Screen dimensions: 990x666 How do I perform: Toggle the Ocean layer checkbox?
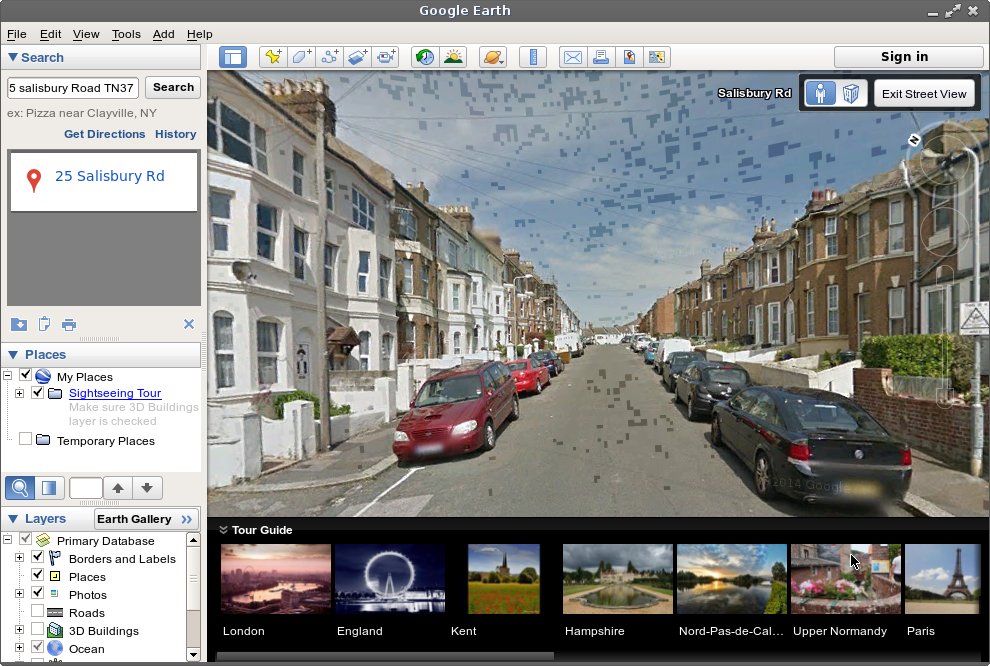click(37, 647)
